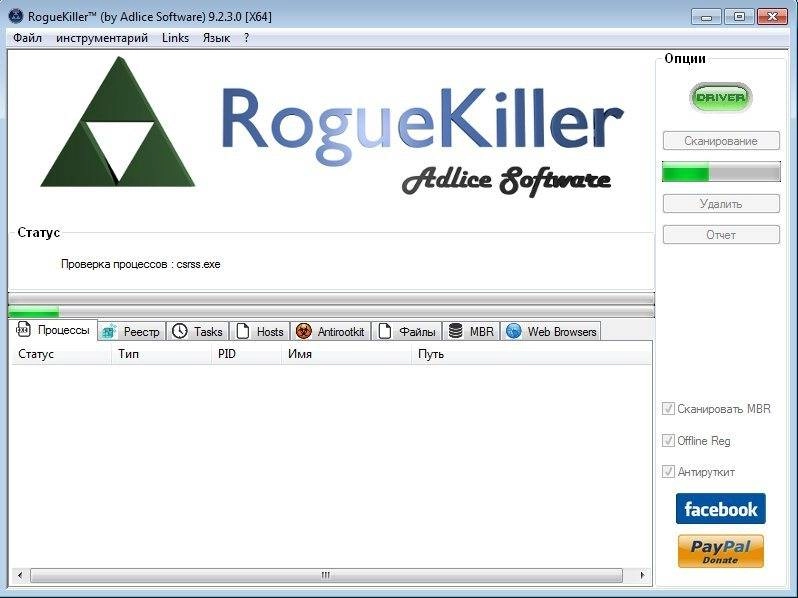
Task: Click the Процессы tab icon
Action: [x=23, y=330]
